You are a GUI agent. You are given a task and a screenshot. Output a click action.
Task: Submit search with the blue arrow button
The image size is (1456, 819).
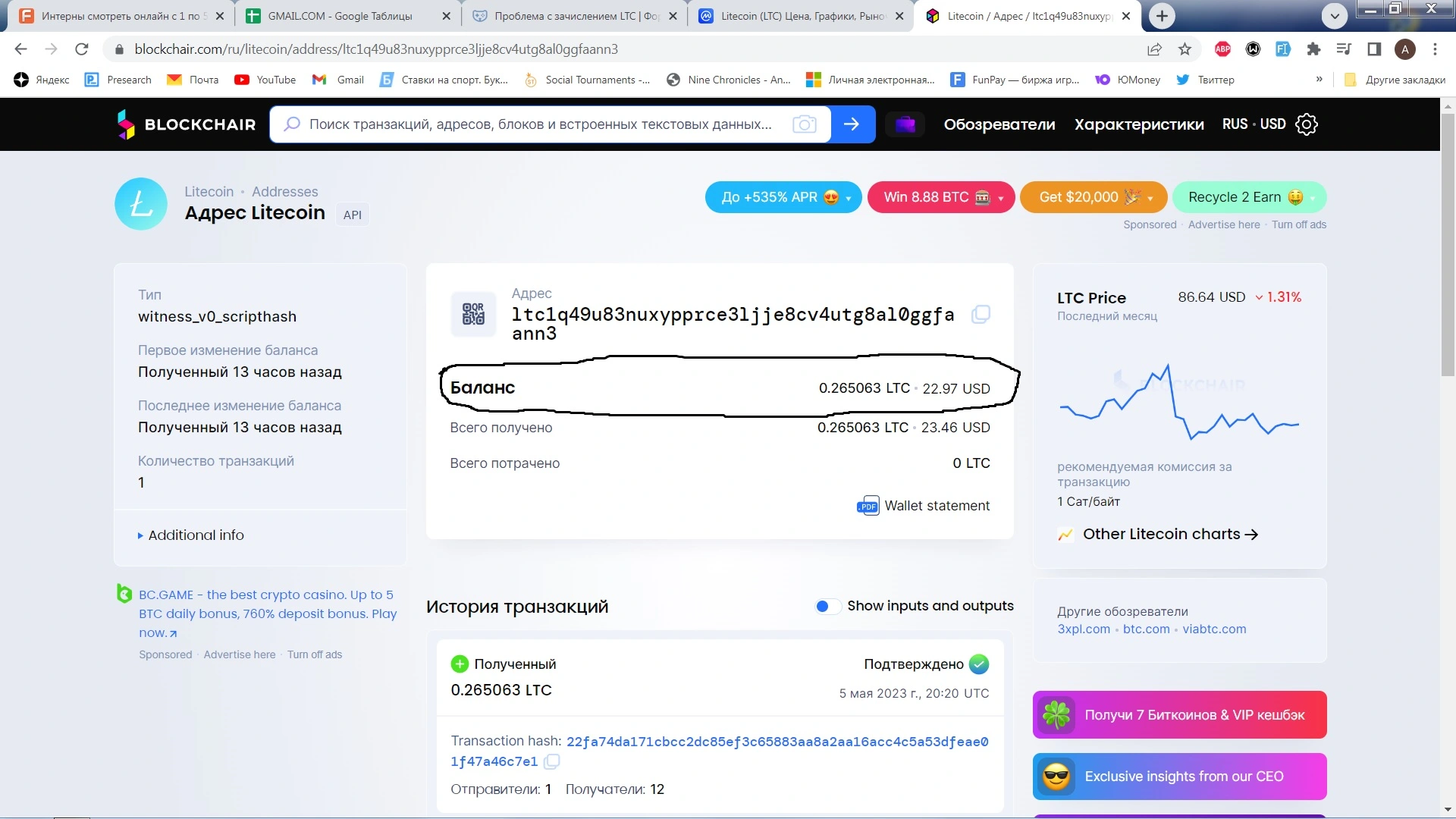(852, 124)
